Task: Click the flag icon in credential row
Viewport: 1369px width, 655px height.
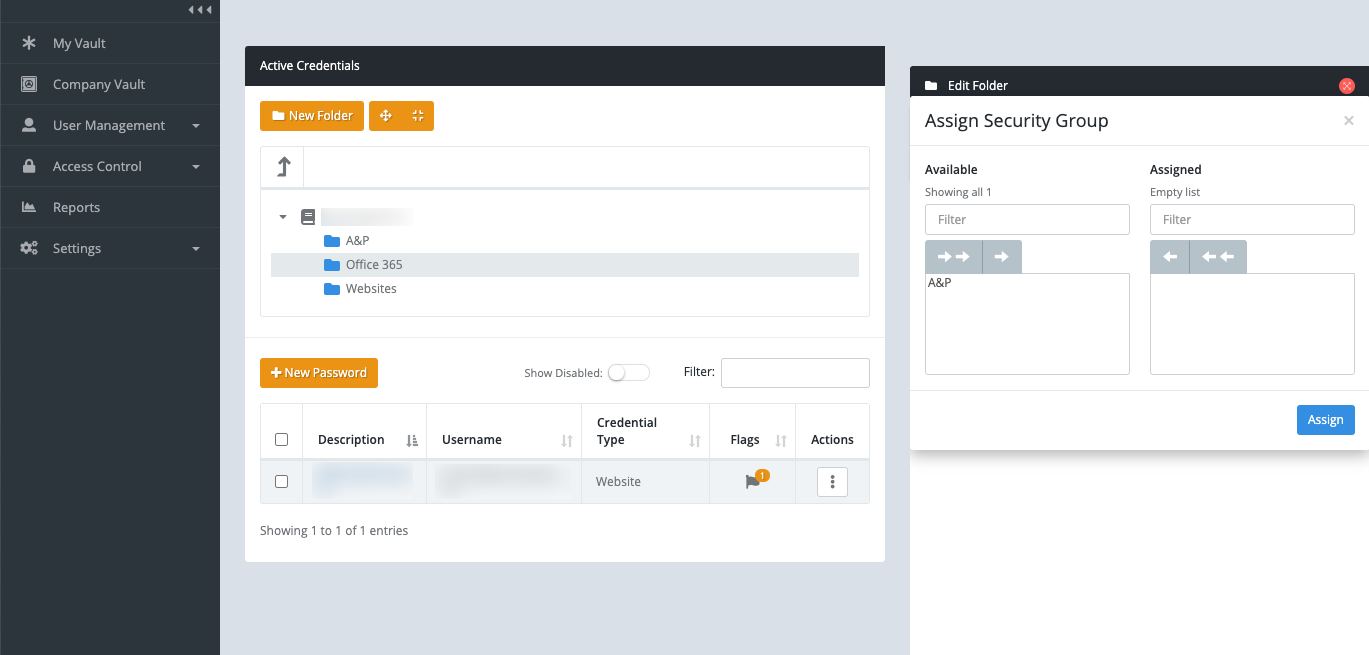Action: pyautogui.click(x=753, y=482)
